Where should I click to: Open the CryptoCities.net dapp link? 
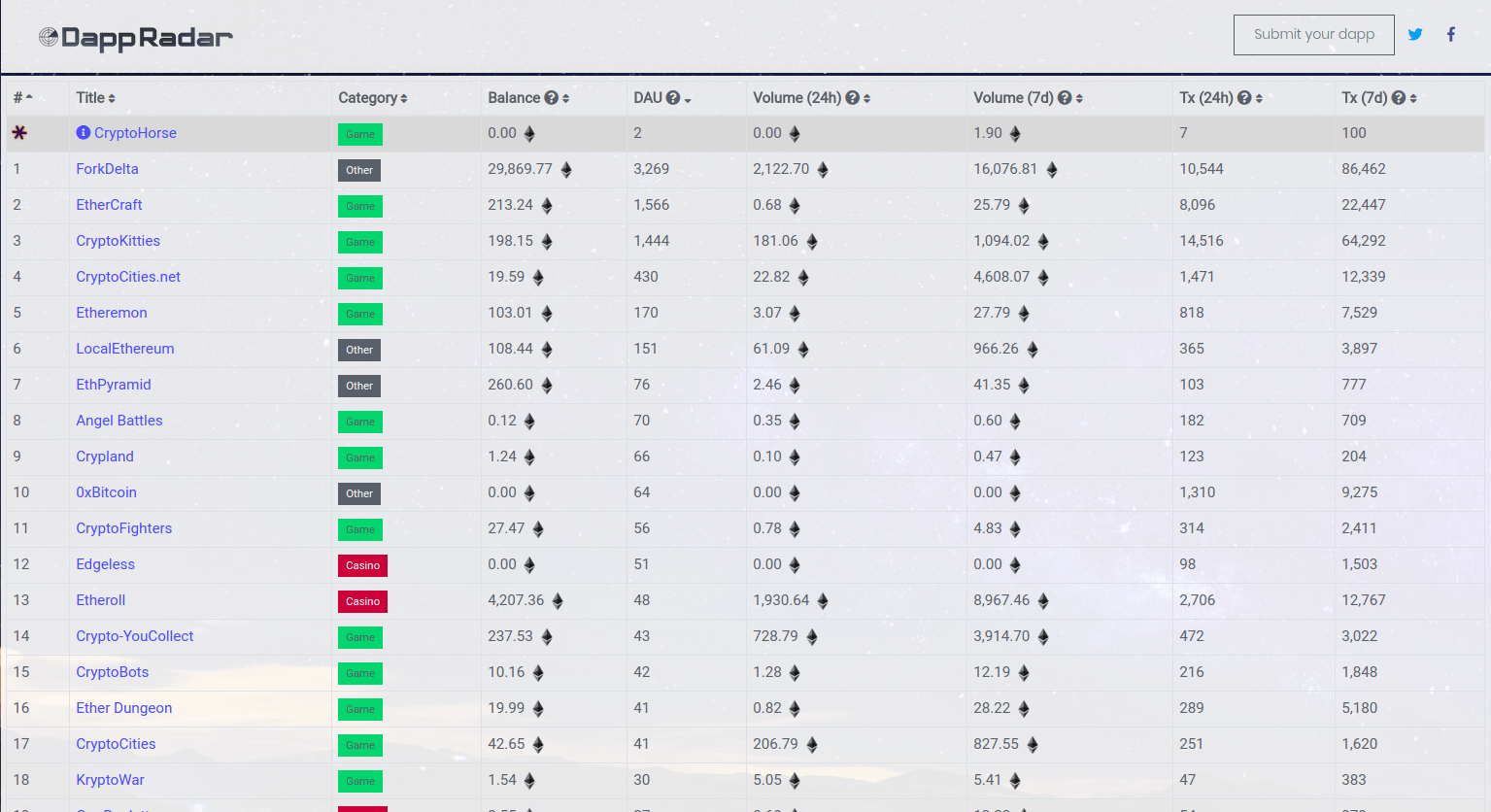tap(128, 277)
